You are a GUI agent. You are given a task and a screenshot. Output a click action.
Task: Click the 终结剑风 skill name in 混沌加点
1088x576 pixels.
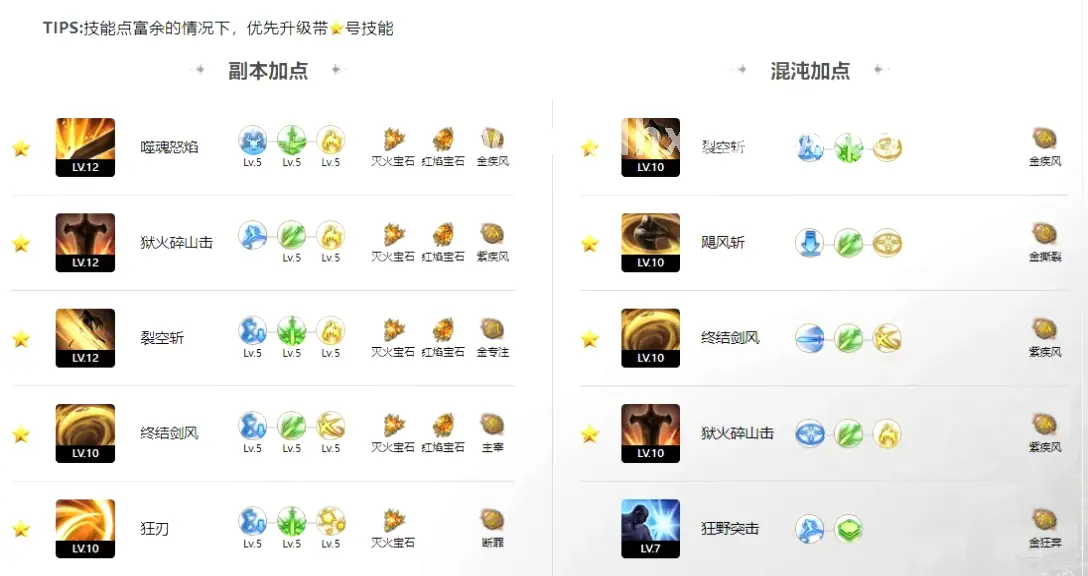pos(730,338)
